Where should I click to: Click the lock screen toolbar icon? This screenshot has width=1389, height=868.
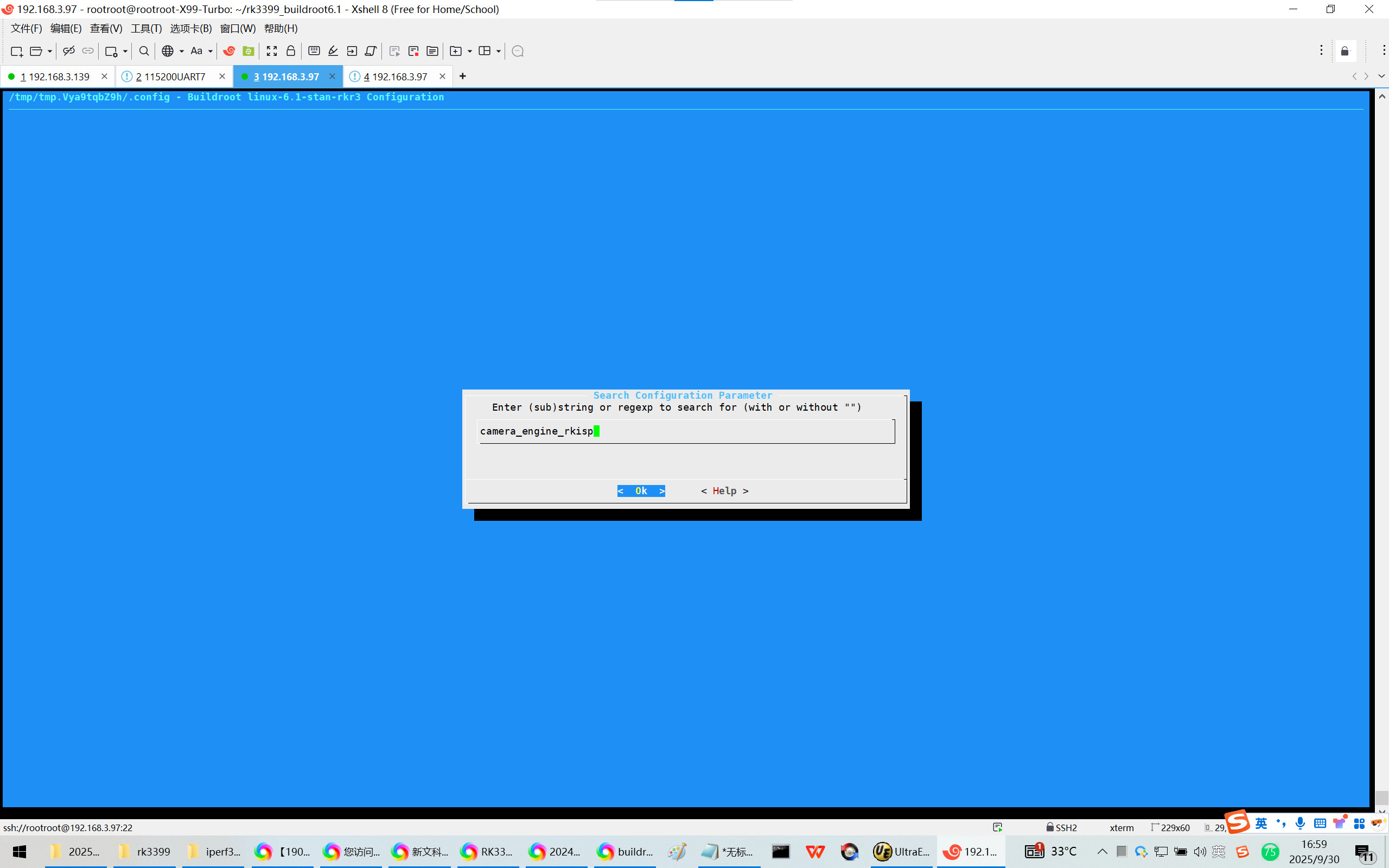click(290, 51)
